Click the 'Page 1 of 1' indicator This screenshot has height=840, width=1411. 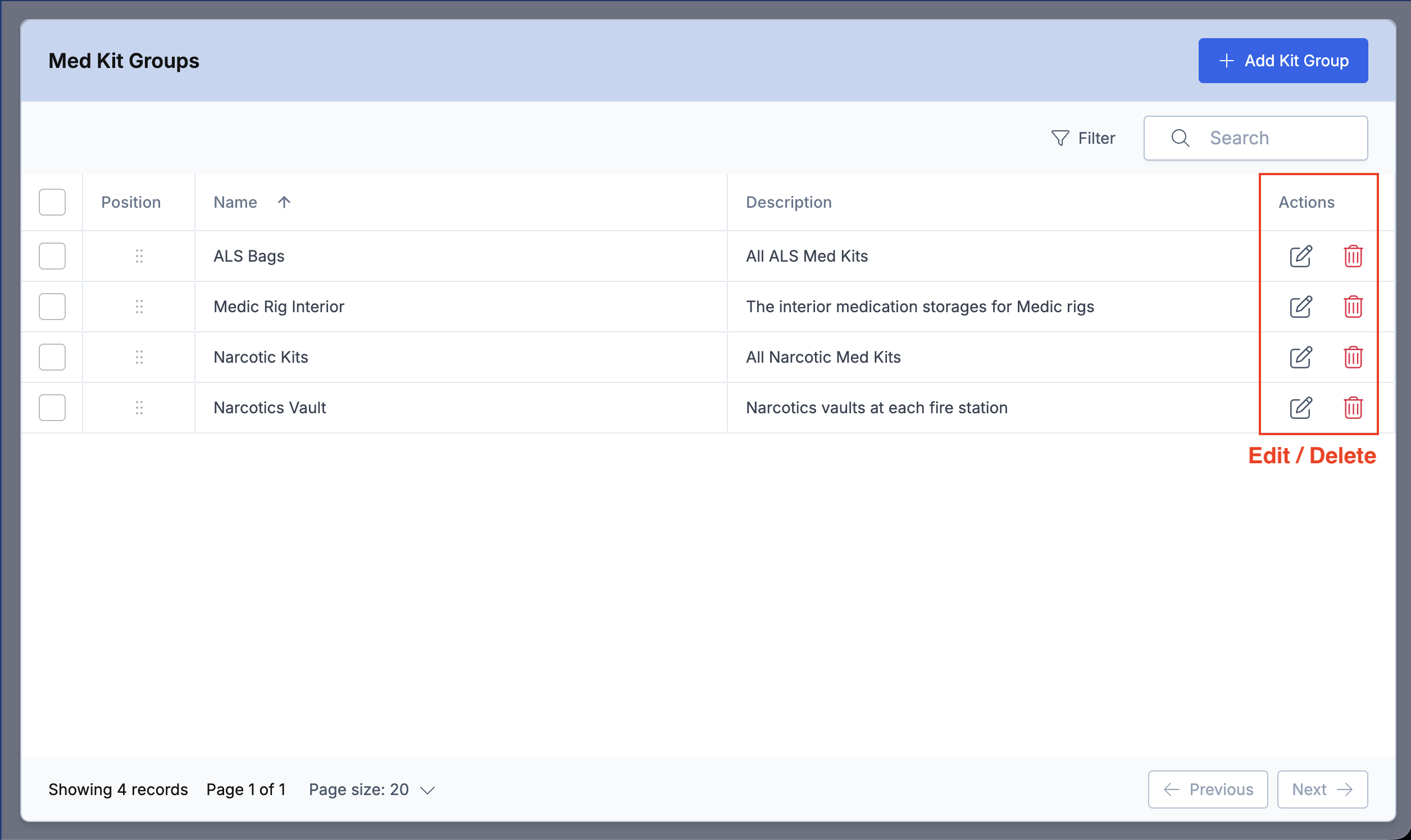point(245,789)
